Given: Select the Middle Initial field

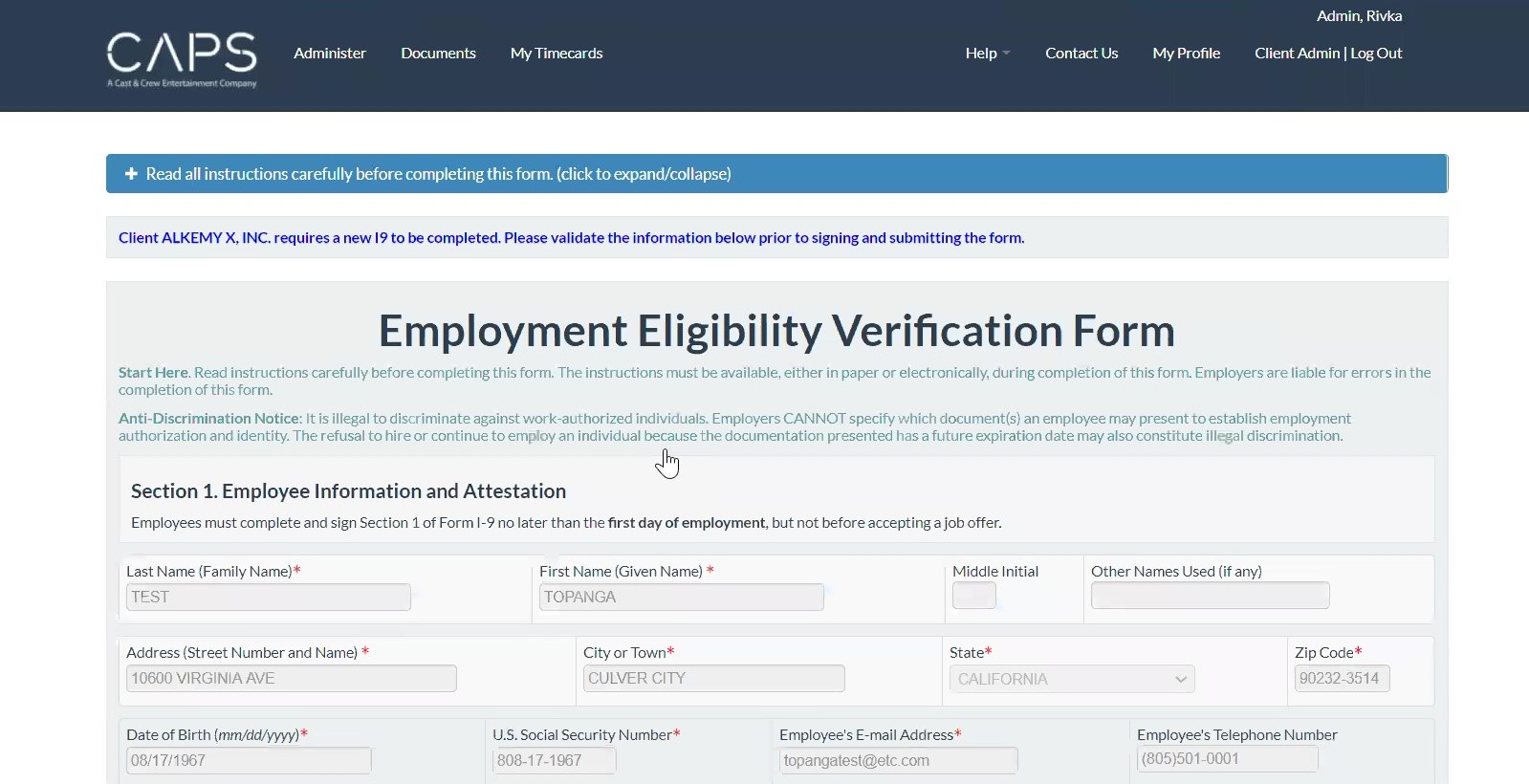Looking at the screenshot, I should pyautogui.click(x=973, y=597).
